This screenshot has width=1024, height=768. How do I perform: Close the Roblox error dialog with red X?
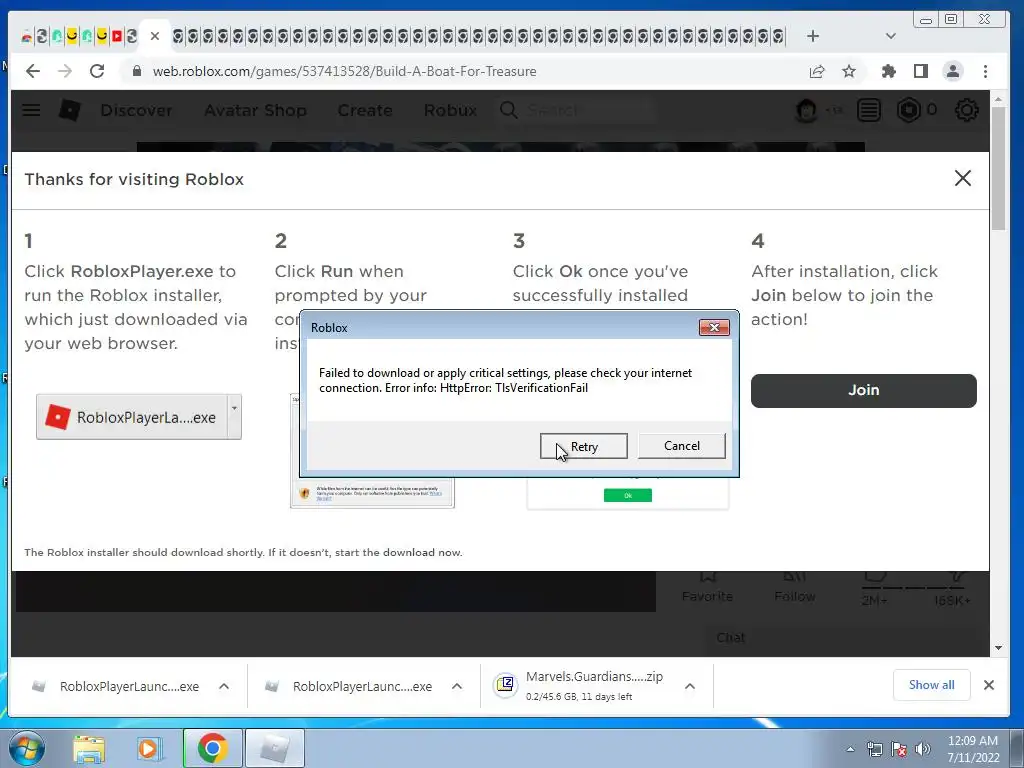pos(714,327)
